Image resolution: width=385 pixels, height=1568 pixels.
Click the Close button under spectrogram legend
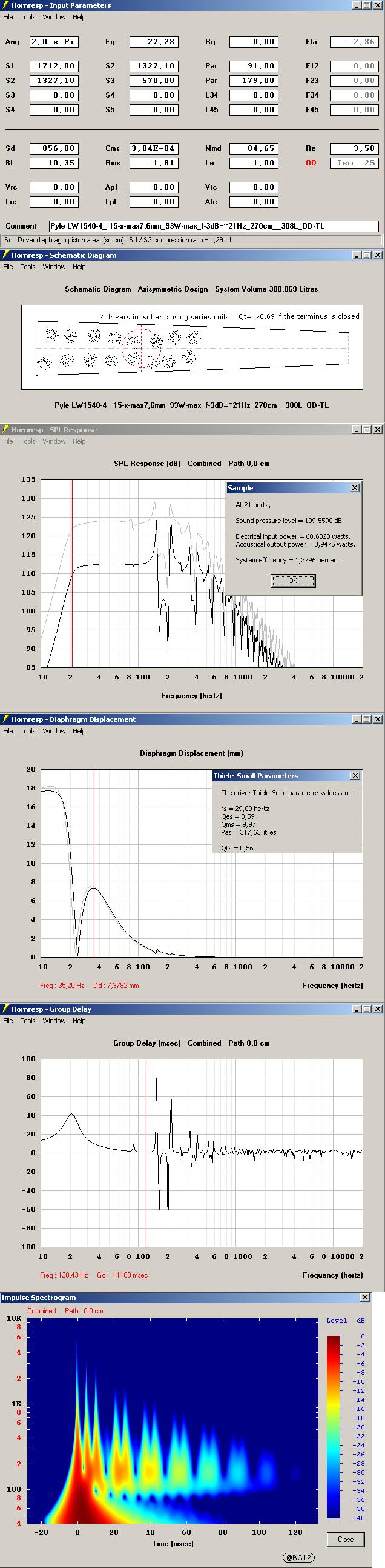click(346, 1540)
